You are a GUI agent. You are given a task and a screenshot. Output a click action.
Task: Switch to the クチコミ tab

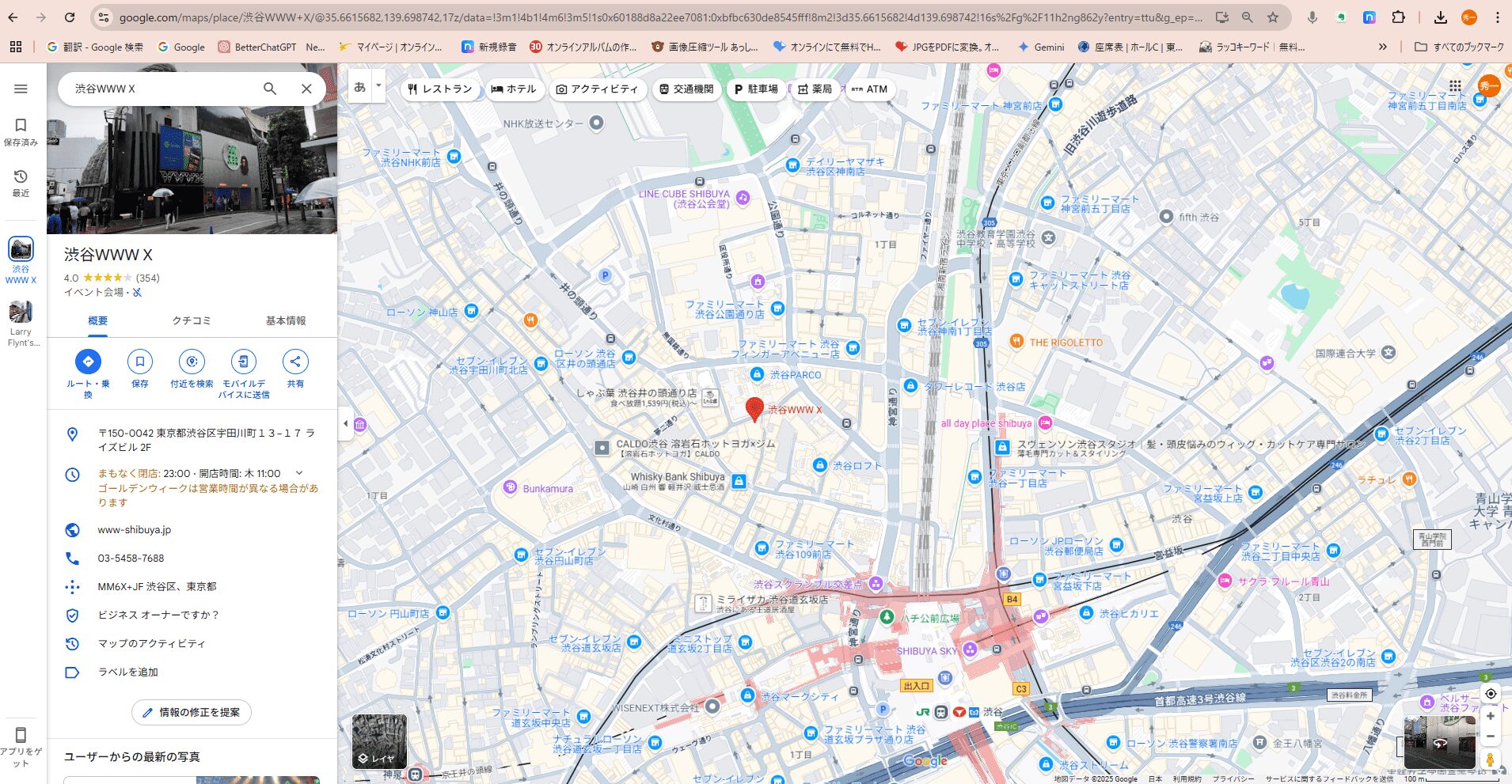click(192, 320)
